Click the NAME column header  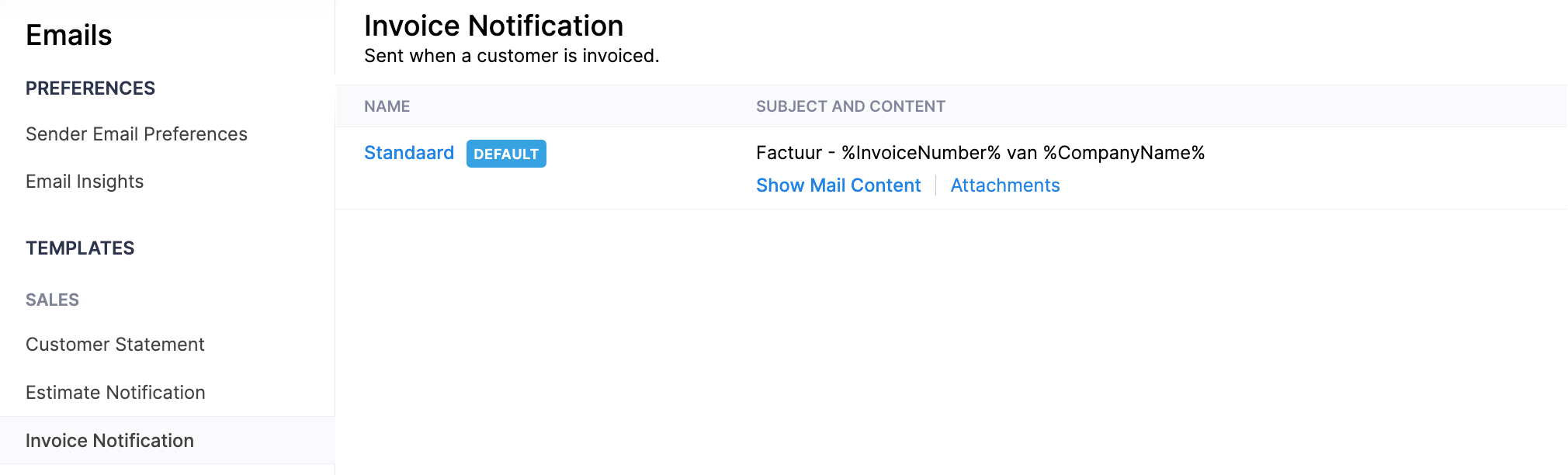[x=387, y=106]
